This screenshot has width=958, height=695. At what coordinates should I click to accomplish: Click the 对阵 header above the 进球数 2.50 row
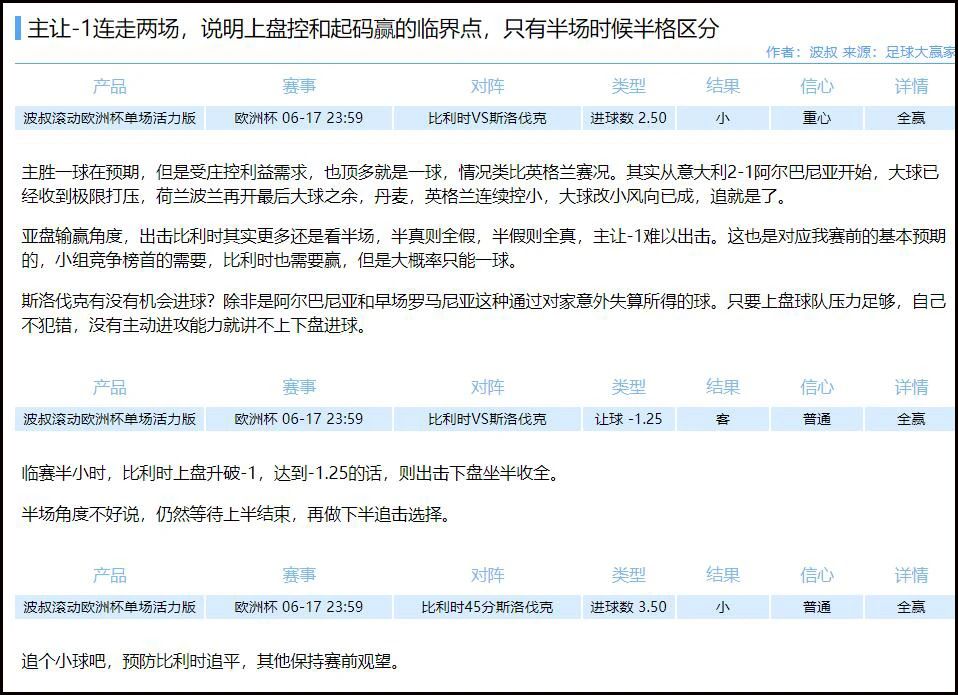coord(487,86)
